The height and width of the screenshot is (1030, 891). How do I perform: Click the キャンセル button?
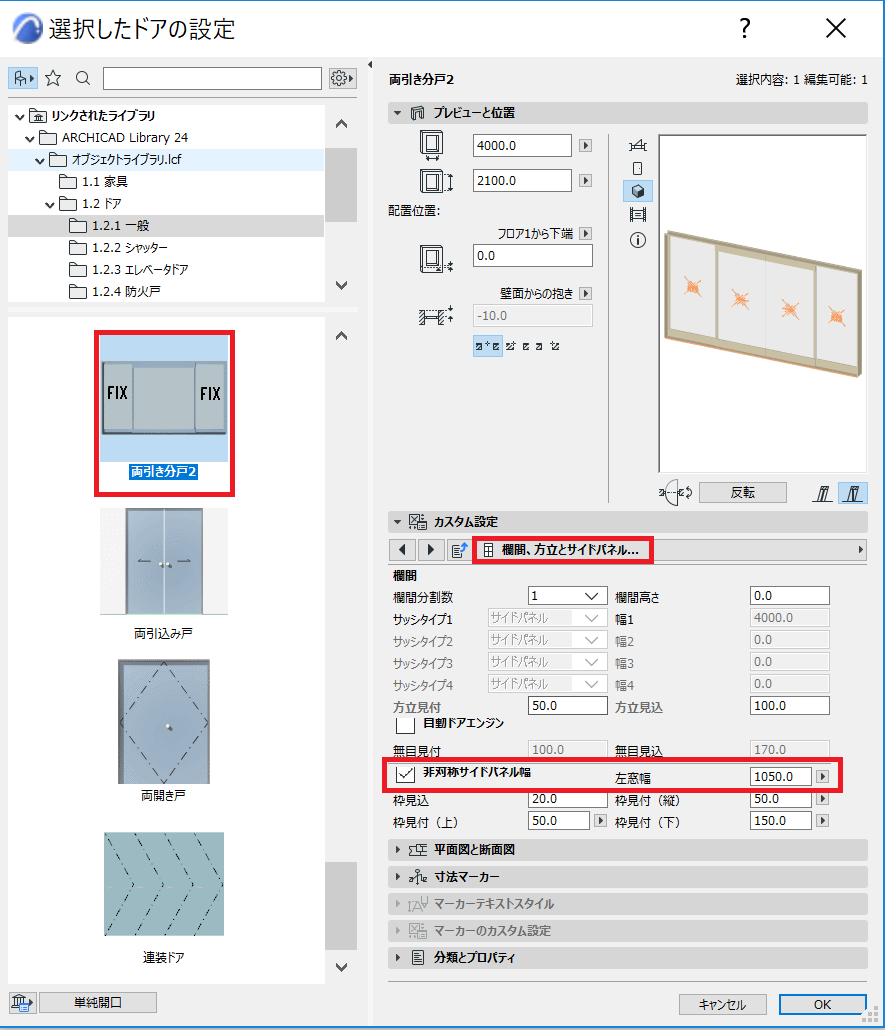pyautogui.click(x=722, y=1004)
